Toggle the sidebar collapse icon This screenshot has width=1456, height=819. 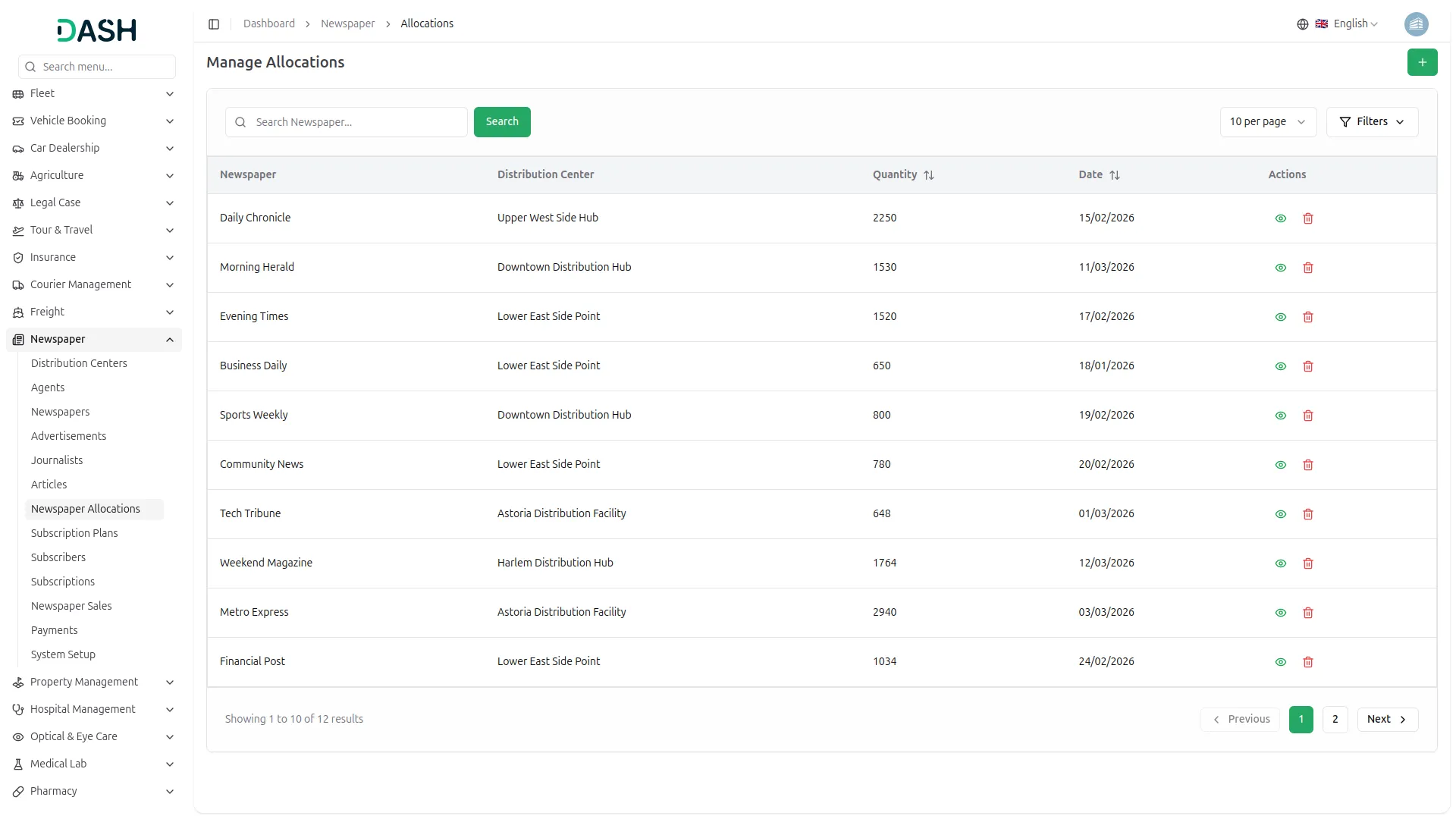[214, 24]
